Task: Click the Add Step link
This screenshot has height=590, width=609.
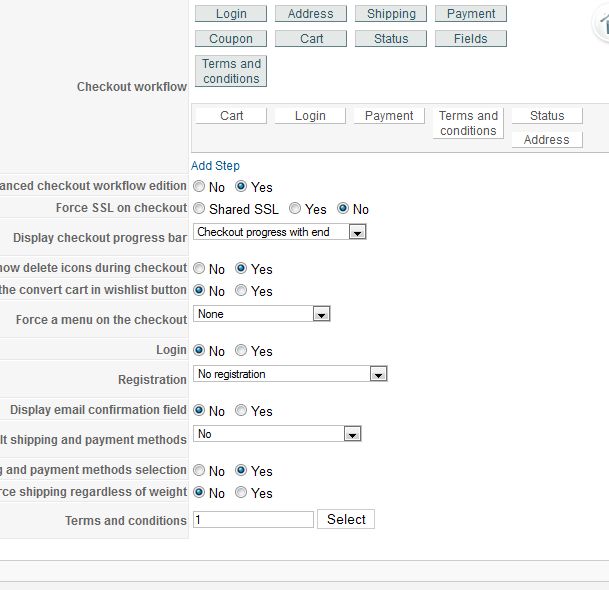Action: (x=215, y=166)
